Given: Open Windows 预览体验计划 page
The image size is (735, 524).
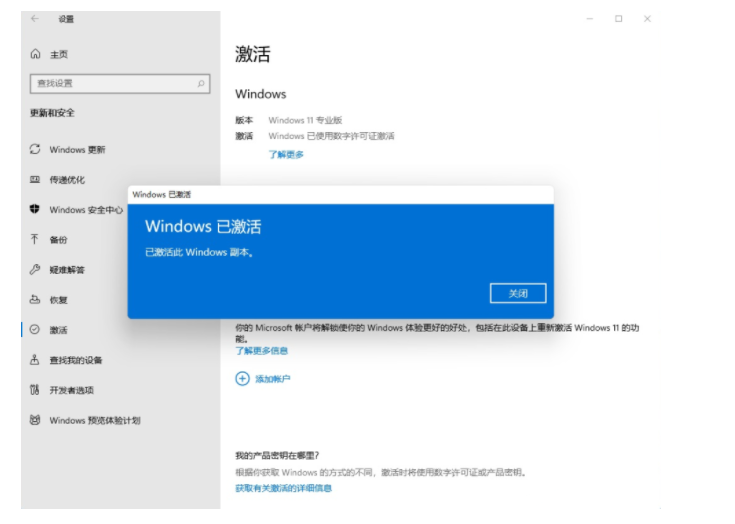Looking at the screenshot, I should pos(95,420).
